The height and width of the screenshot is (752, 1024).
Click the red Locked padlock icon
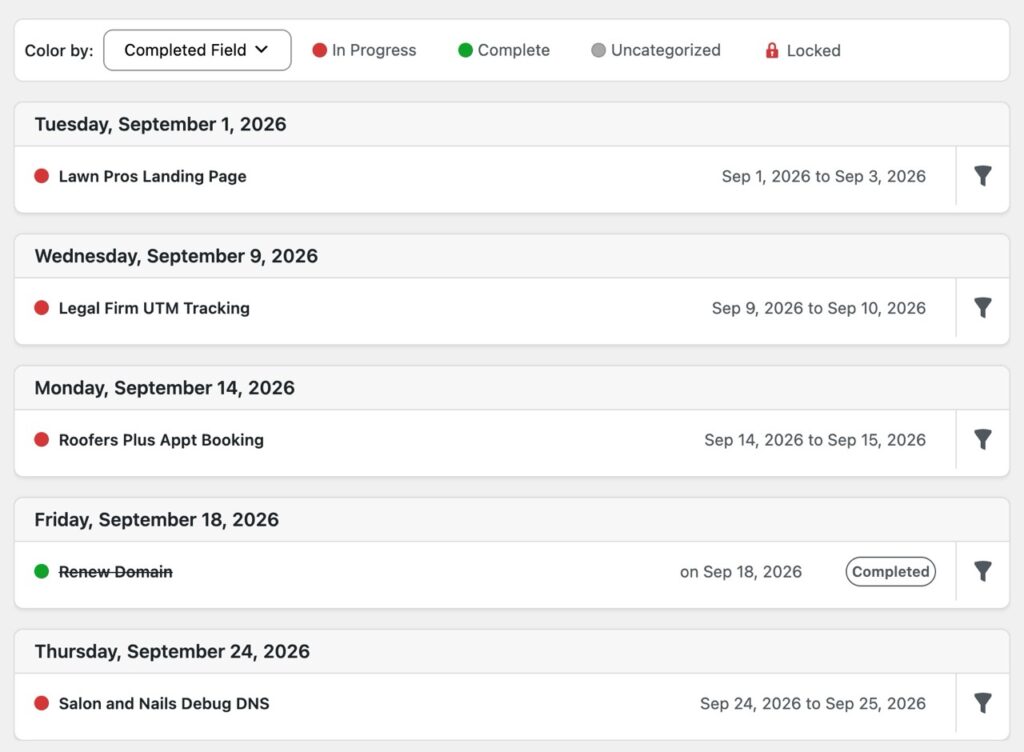(x=772, y=50)
